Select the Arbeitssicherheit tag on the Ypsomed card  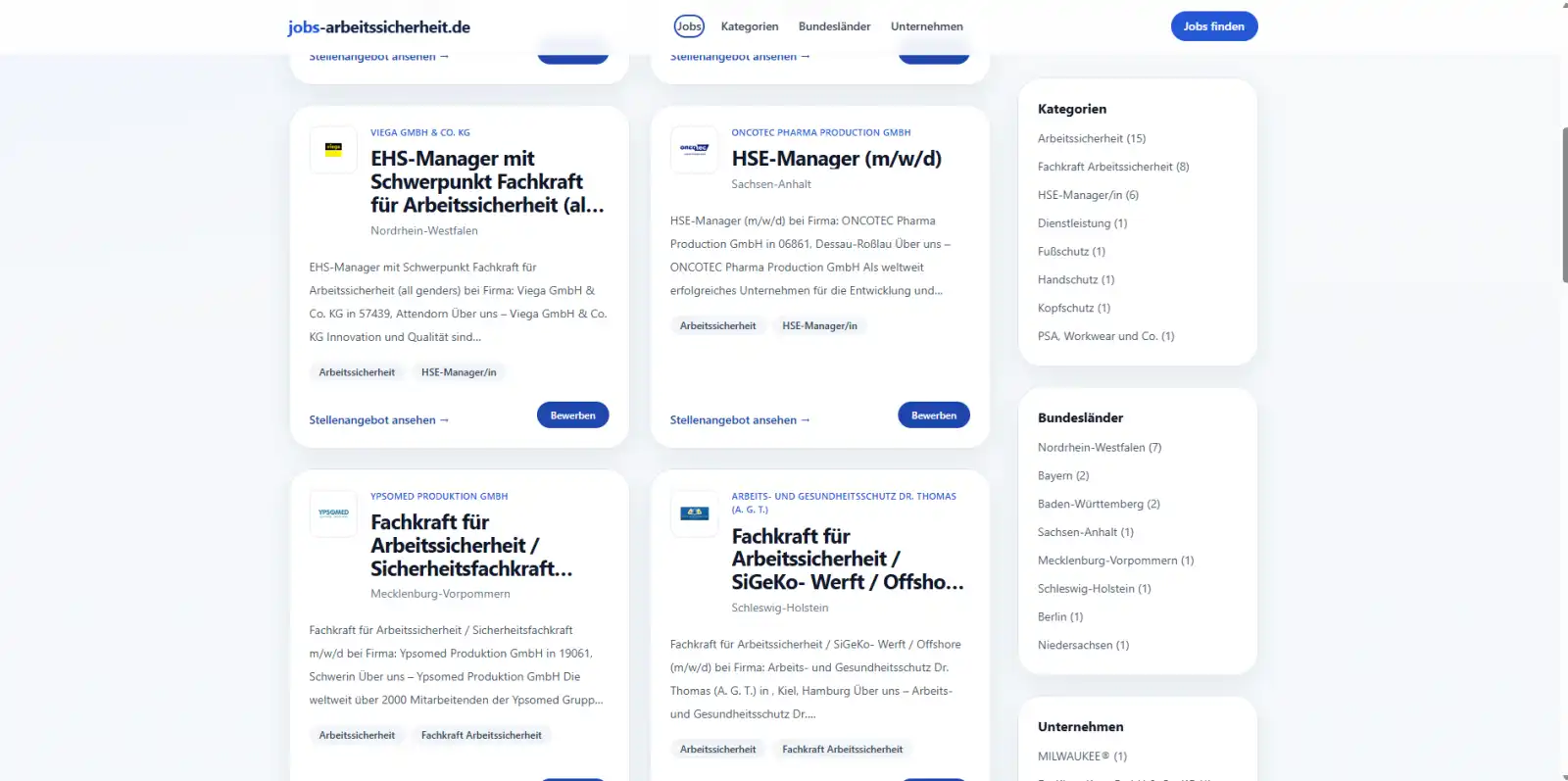click(357, 735)
